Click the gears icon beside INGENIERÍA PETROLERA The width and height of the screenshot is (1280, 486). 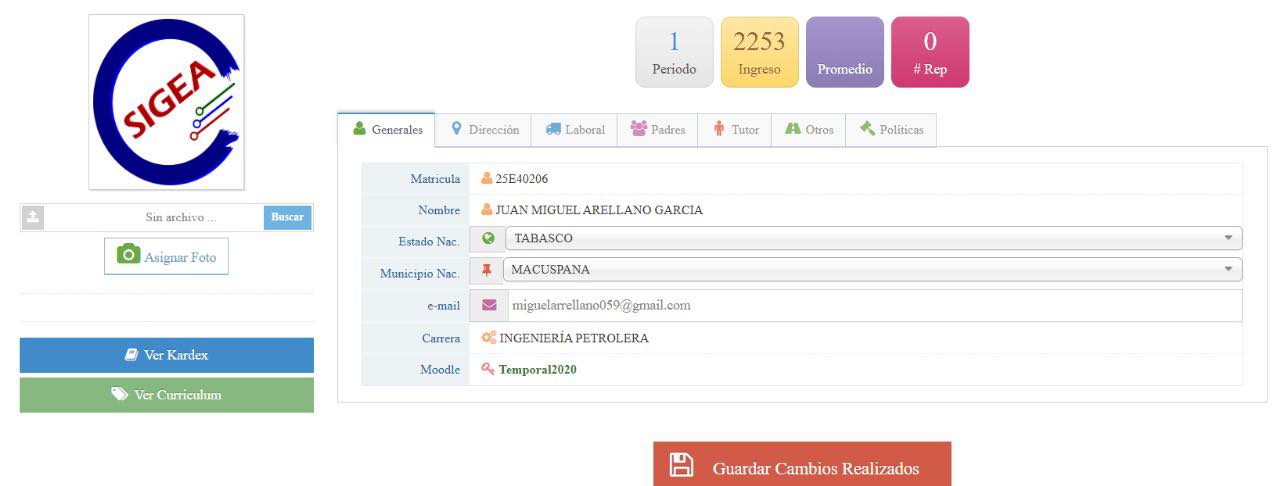tap(489, 338)
